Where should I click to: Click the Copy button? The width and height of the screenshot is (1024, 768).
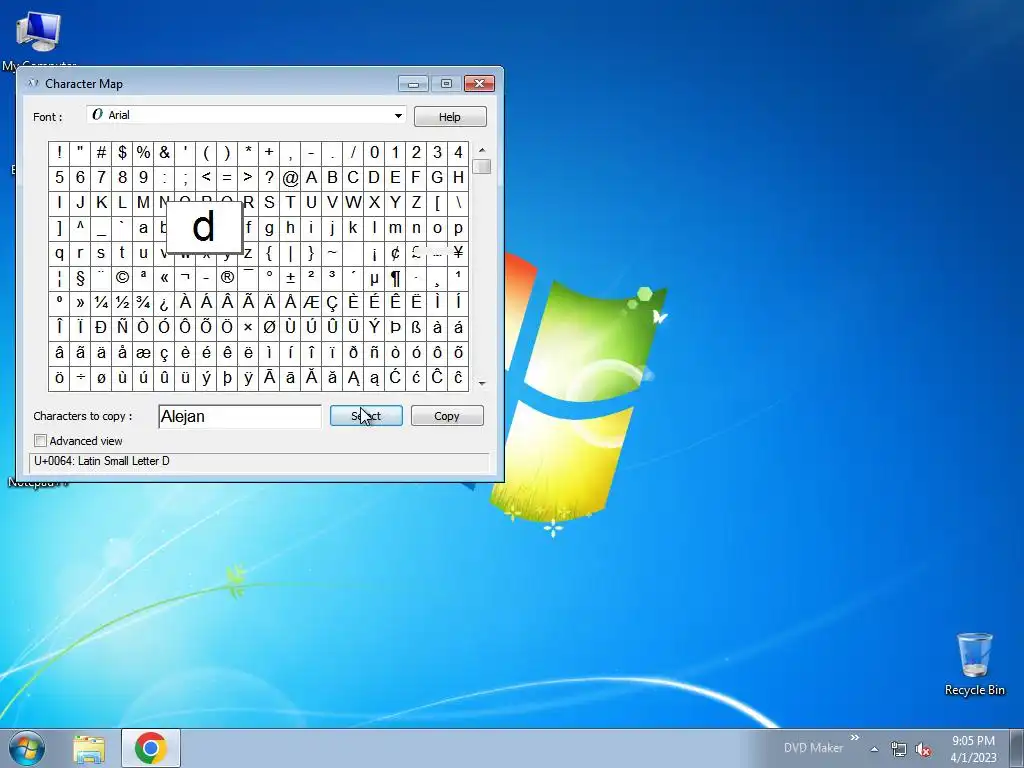coord(447,416)
